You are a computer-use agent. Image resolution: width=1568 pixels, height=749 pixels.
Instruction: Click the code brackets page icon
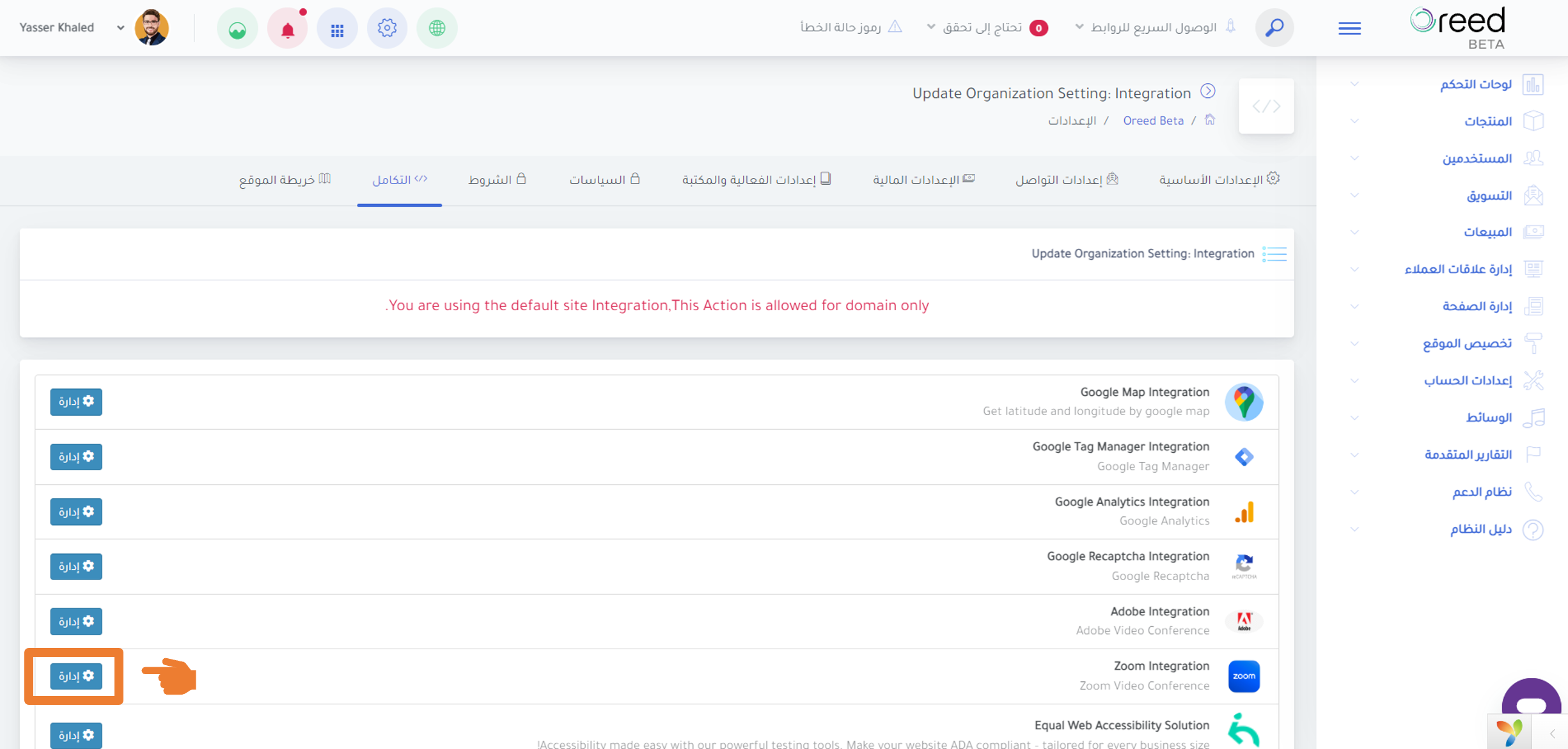pos(1266,106)
